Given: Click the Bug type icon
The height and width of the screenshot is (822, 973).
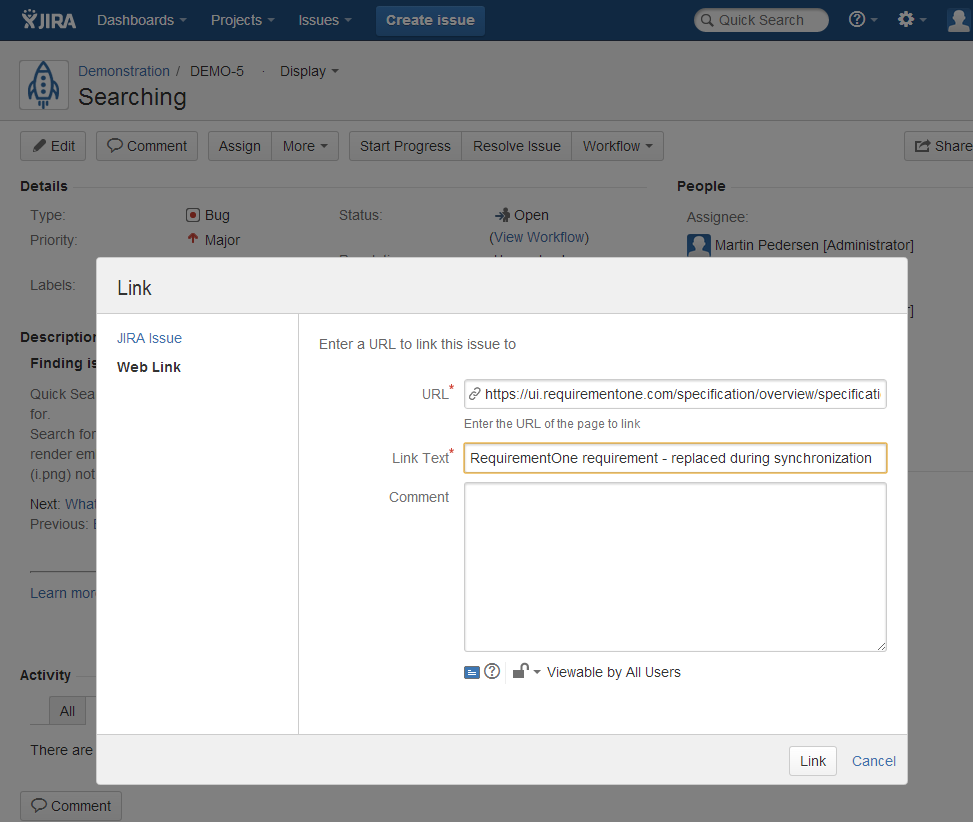Looking at the screenshot, I should [x=193, y=215].
